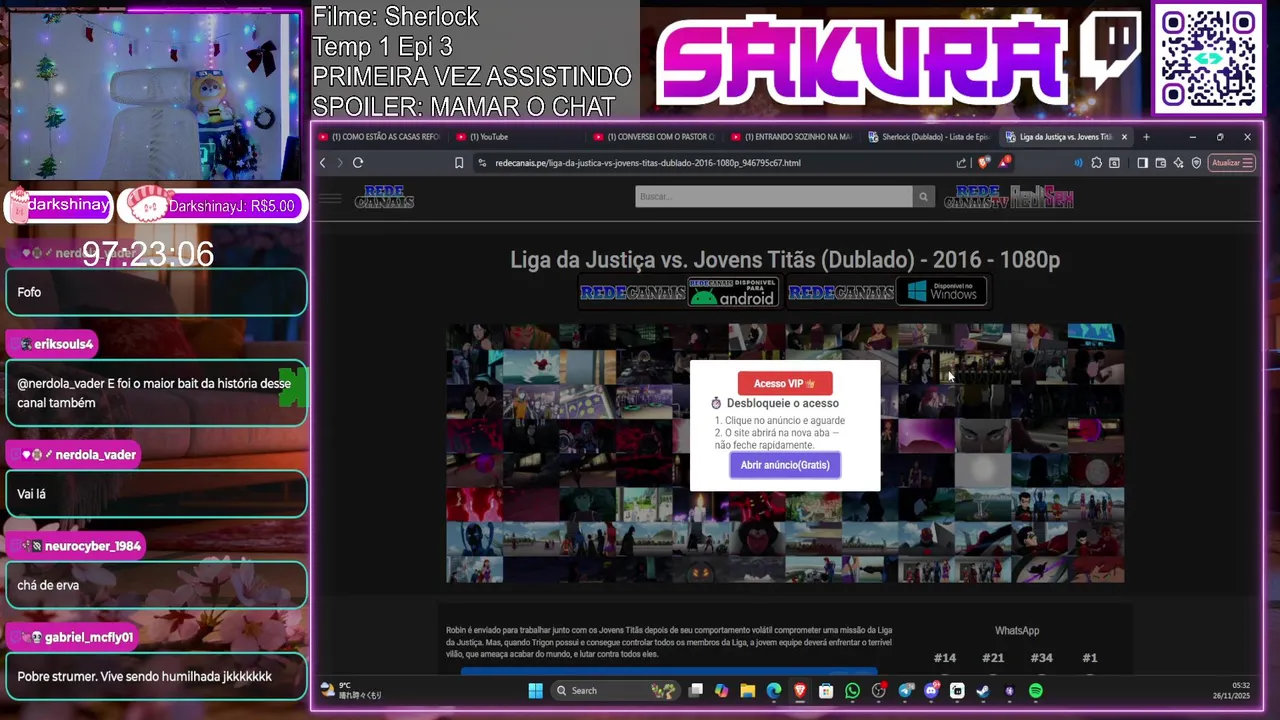The width and height of the screenshot is (1280, 720).
Task: Switch to 'ENTRANDO SOZINHO NA MA' tab
Action: click(x=791, y=137)
